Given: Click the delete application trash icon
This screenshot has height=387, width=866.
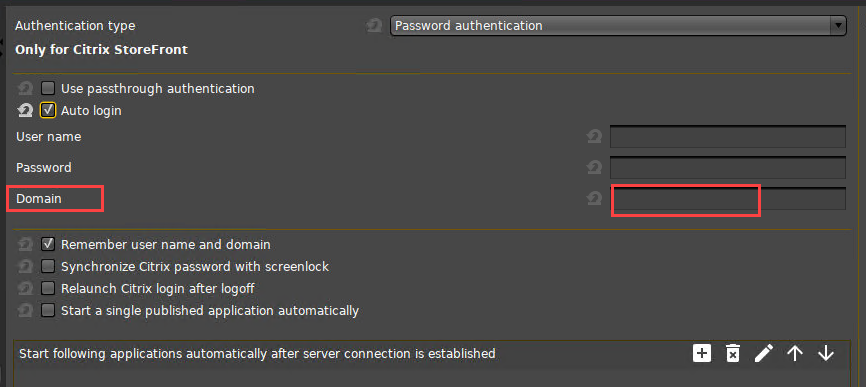Looking at the screenshot, I should click(x=732, y=353).
